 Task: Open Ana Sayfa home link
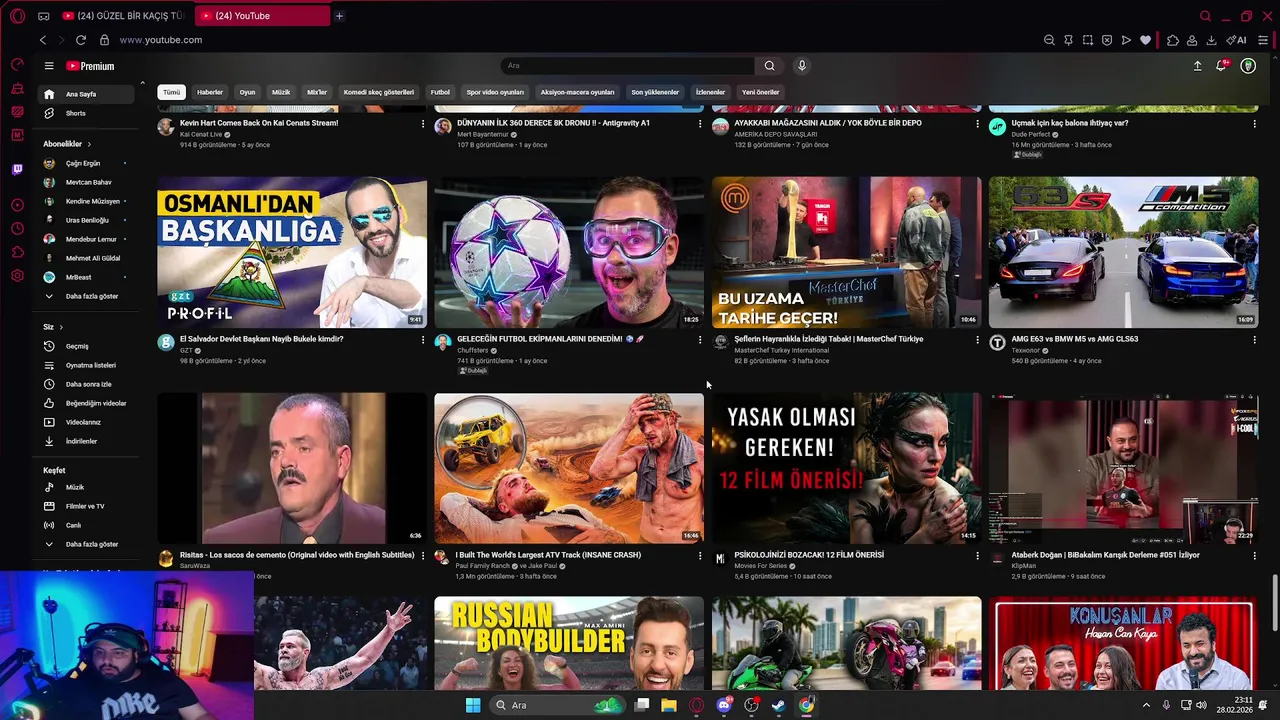coord(85,94)
